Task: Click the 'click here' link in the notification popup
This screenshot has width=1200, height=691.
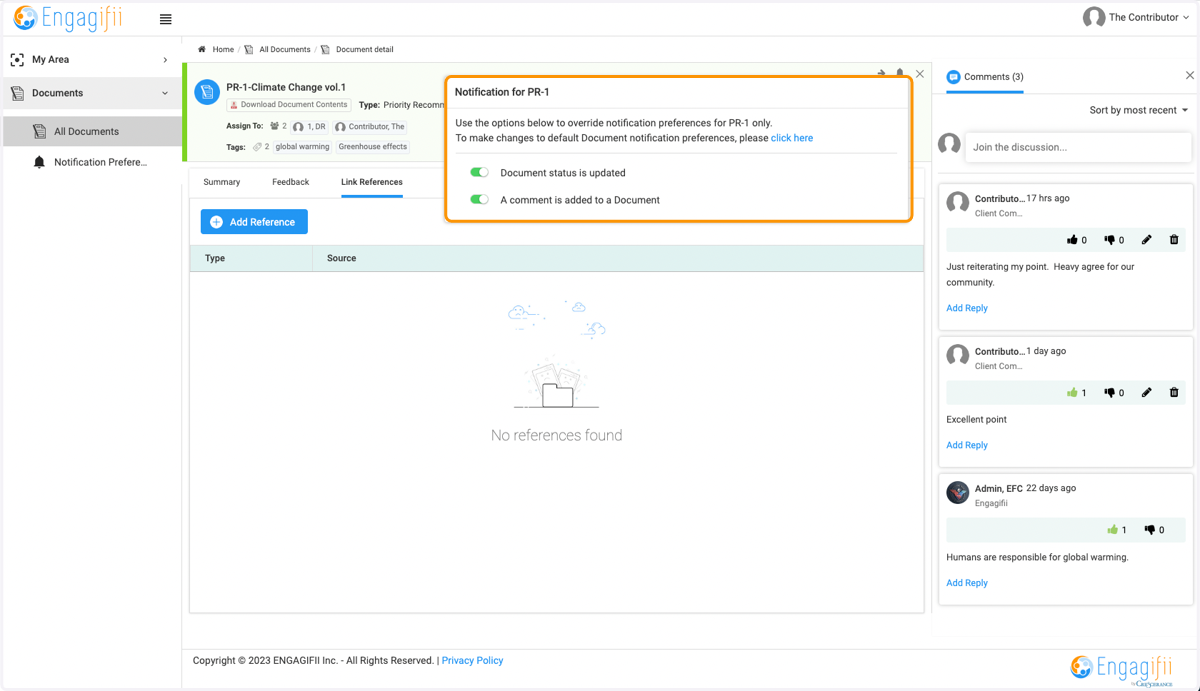Action: (792, 138)
